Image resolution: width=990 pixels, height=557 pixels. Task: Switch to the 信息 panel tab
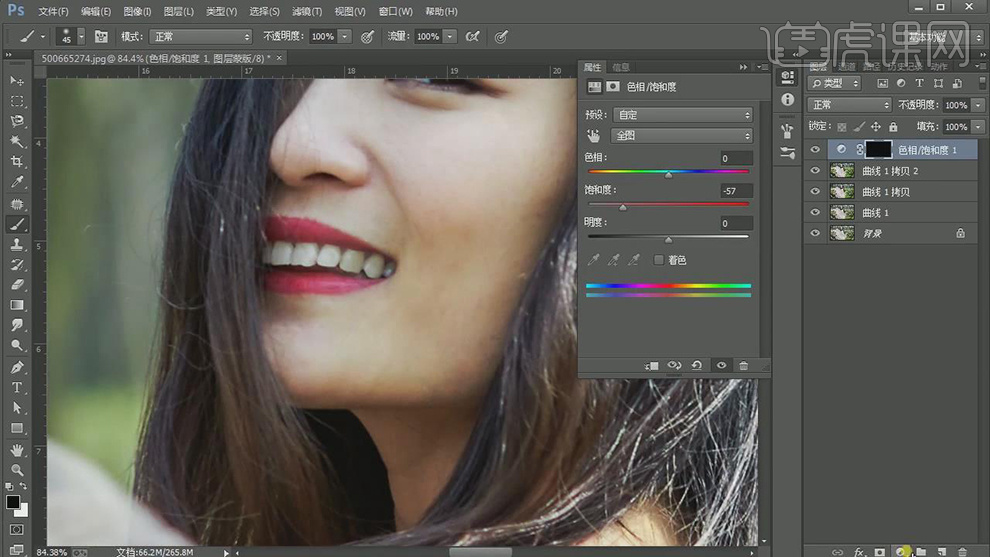(x=621, y=67)
